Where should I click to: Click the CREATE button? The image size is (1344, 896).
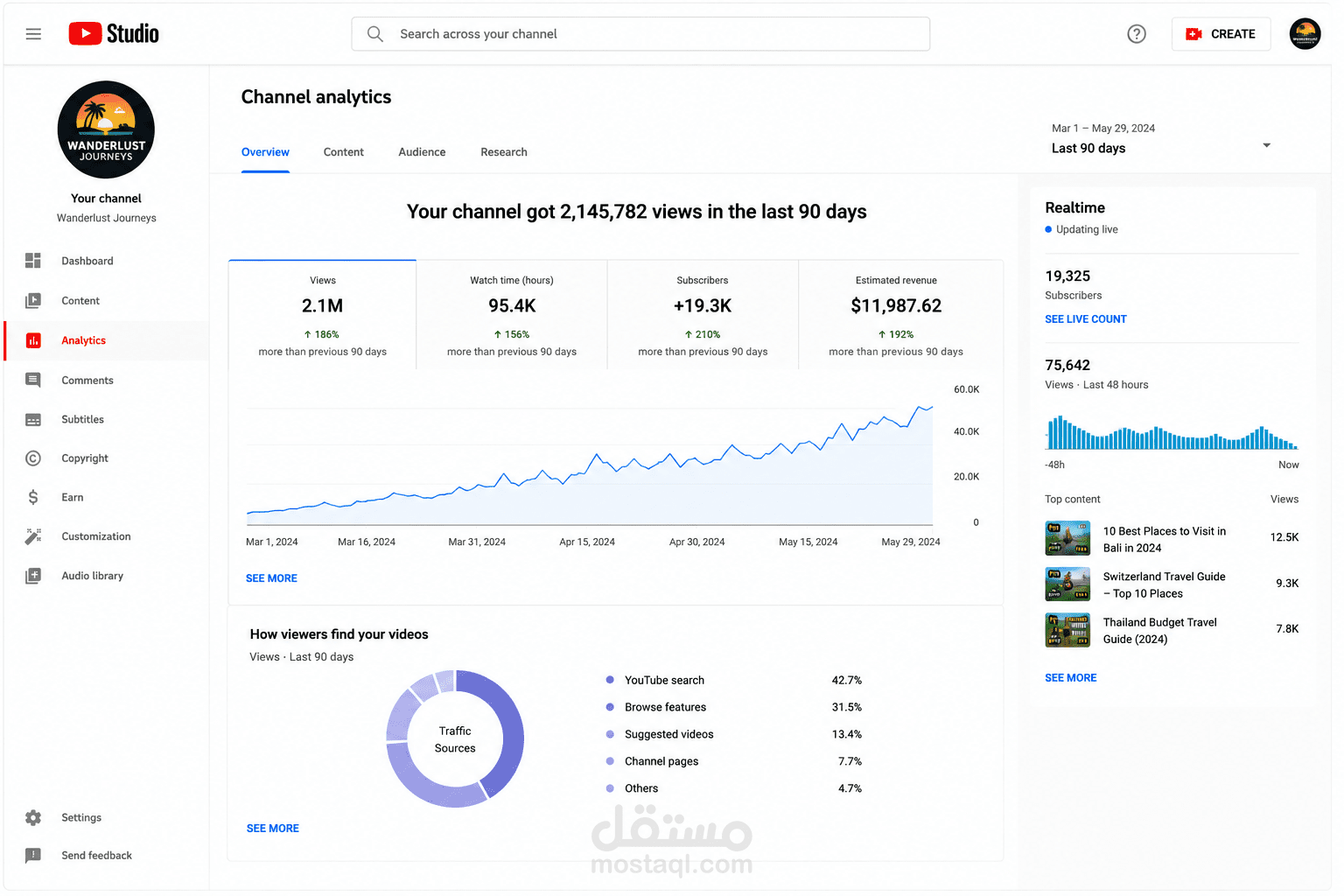1221,34
